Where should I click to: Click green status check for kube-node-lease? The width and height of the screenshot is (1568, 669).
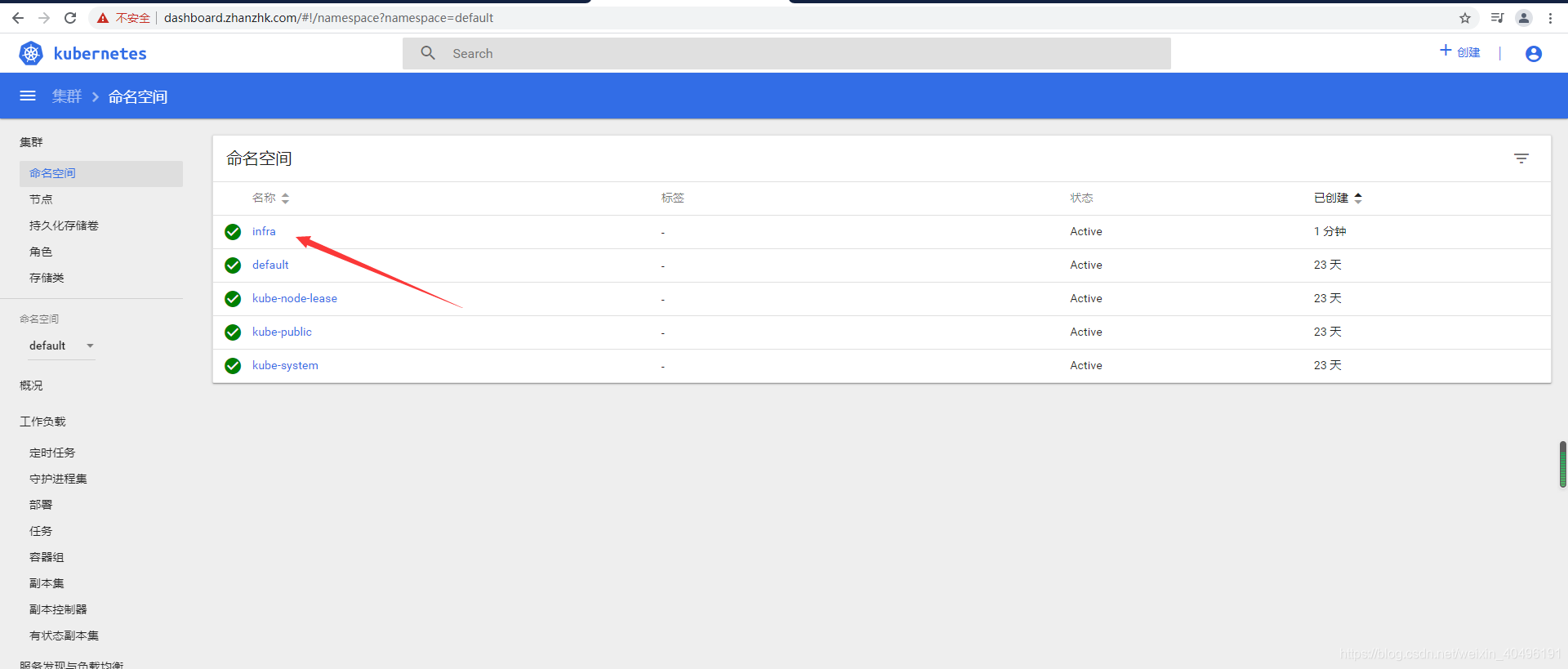tap(233, 299)
